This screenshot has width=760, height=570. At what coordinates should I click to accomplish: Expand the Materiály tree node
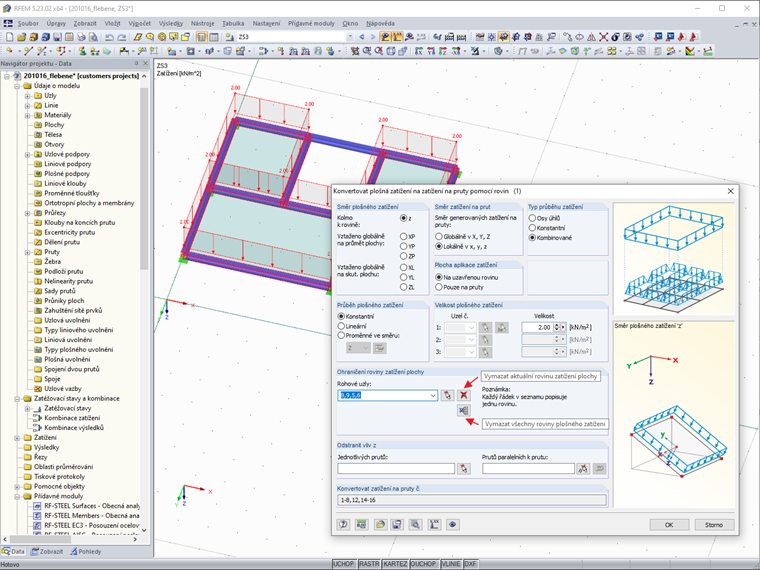coord(28,115)
